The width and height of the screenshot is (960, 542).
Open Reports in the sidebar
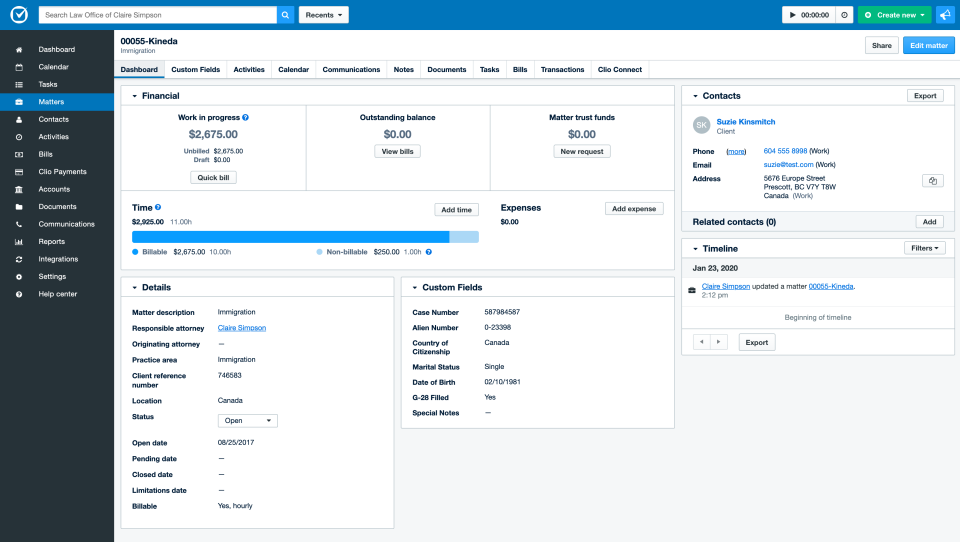point(57,241)
